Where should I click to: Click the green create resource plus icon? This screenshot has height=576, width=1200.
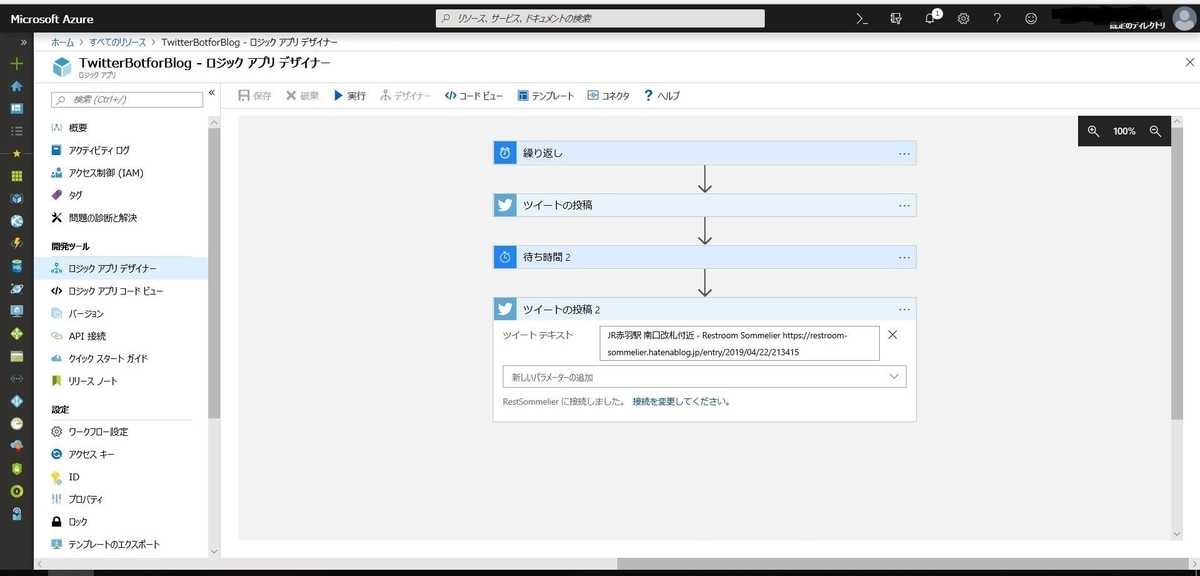[x=16, y=63]
